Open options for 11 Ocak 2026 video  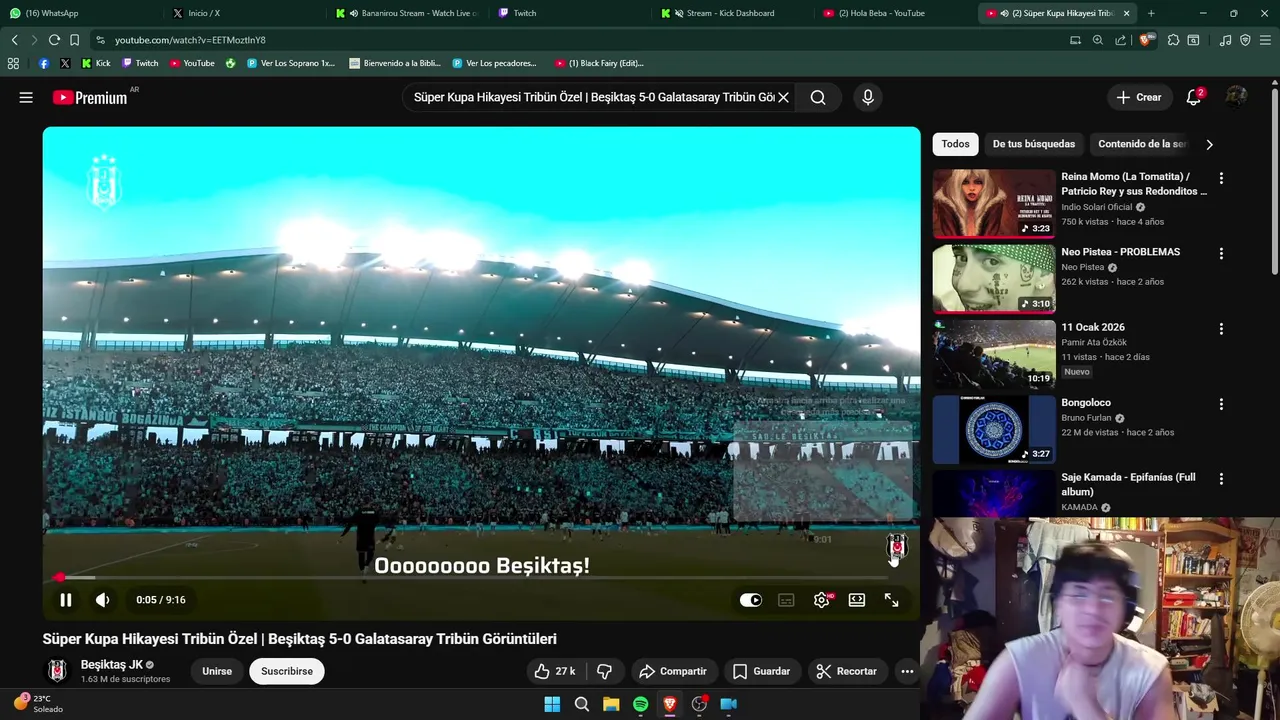[x=1221, y=328]
